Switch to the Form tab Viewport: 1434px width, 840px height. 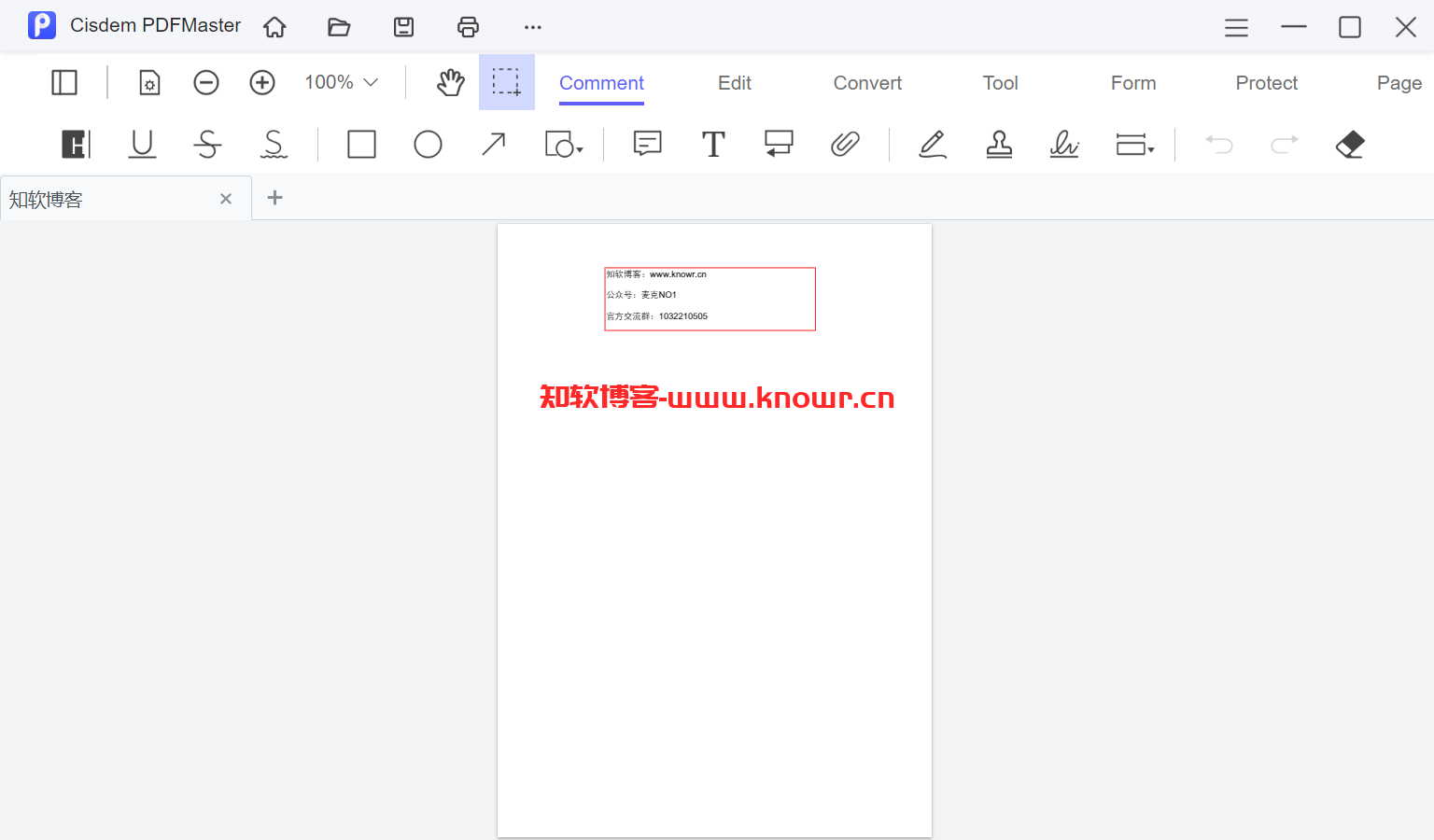pos(1133,83)
